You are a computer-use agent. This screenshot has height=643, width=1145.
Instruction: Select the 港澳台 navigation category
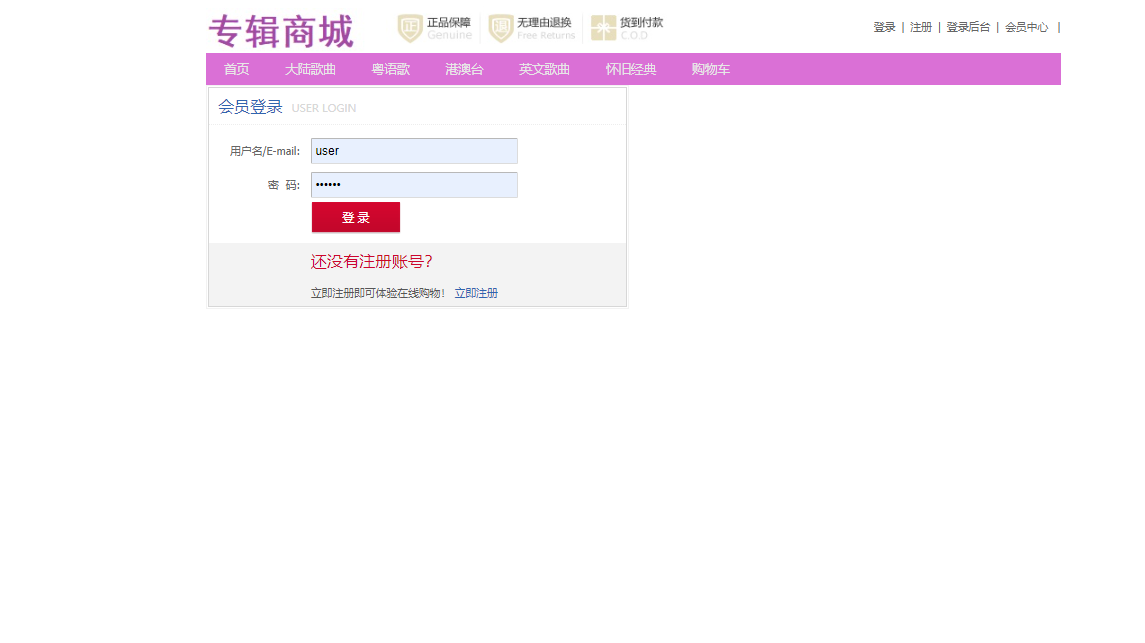[x=463, y=68]
